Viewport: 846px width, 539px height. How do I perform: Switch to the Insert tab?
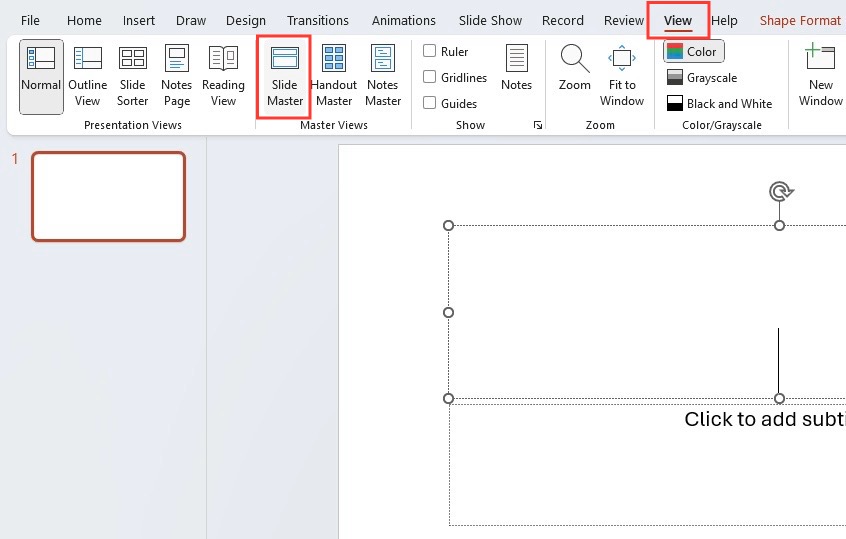pos(139,21)
